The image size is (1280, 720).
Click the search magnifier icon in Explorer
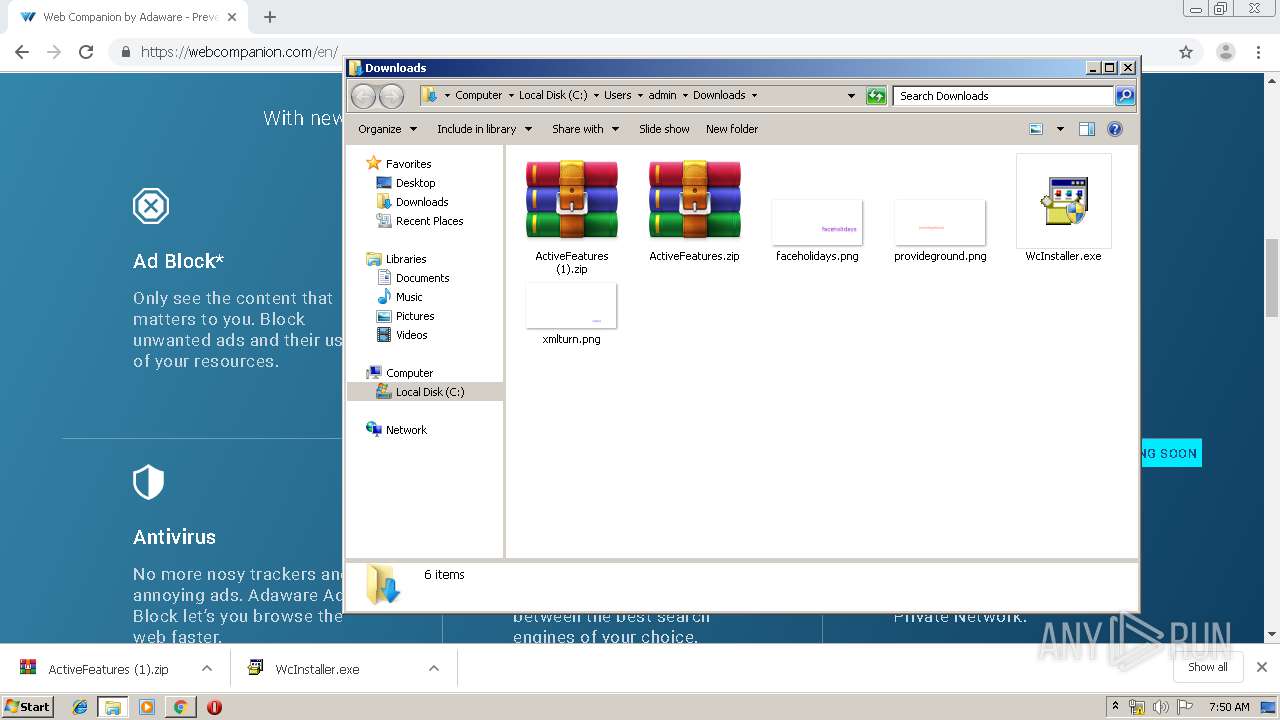(1124, 96)
